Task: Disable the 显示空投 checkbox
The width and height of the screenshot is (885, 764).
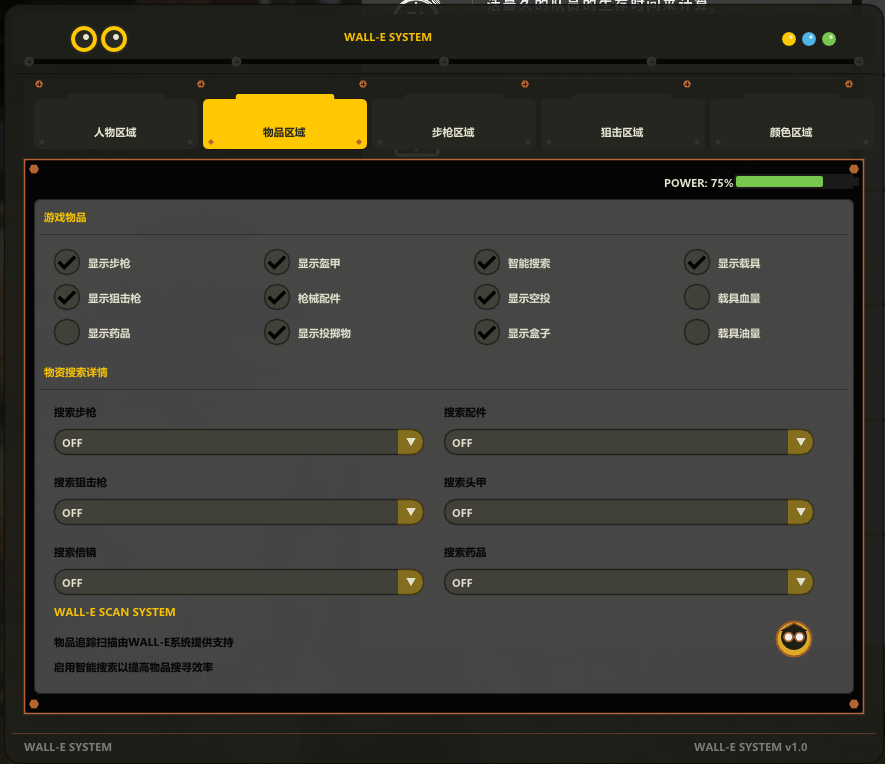Action: point(487,298)
